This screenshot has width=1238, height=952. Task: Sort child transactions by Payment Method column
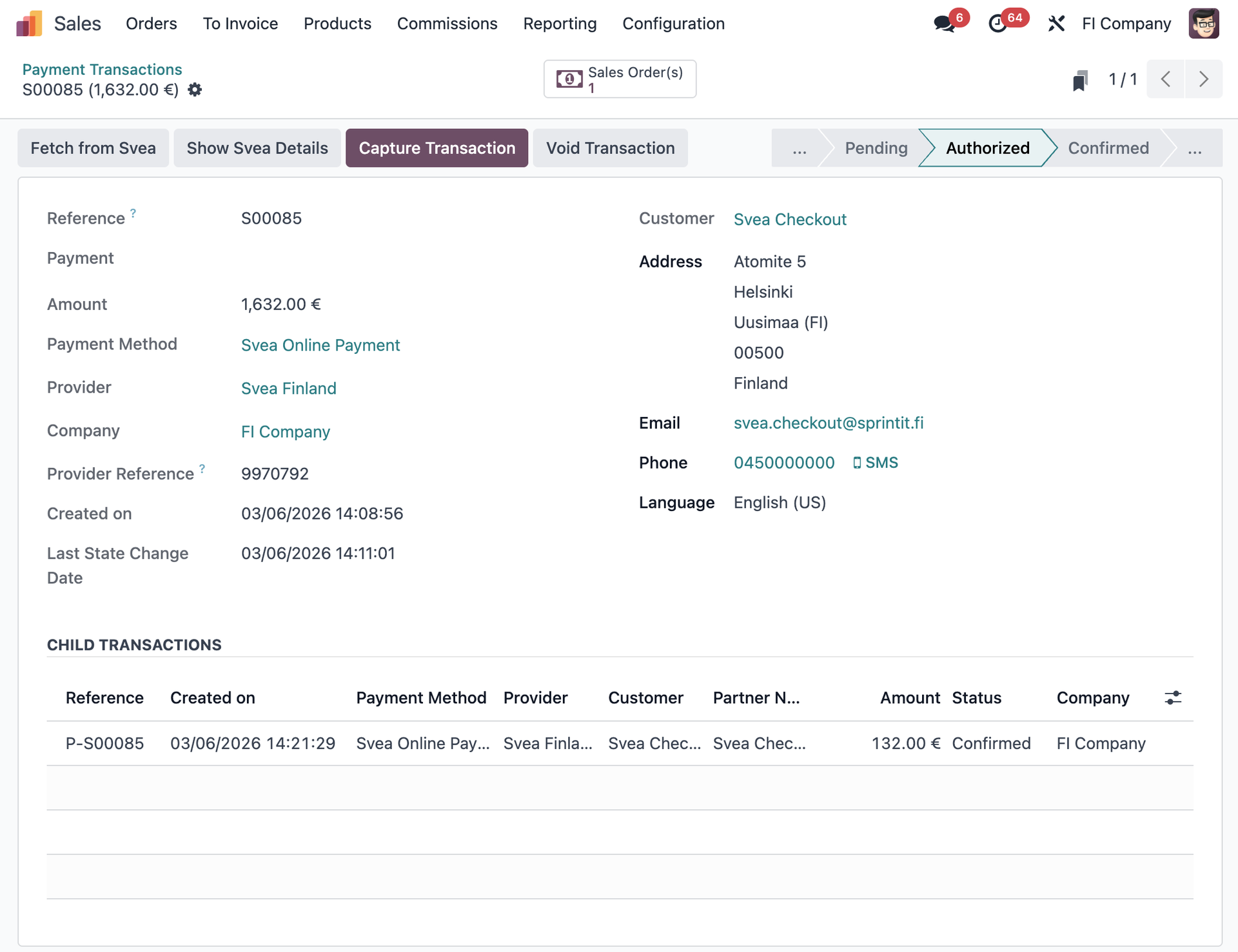tap(421, 698)
